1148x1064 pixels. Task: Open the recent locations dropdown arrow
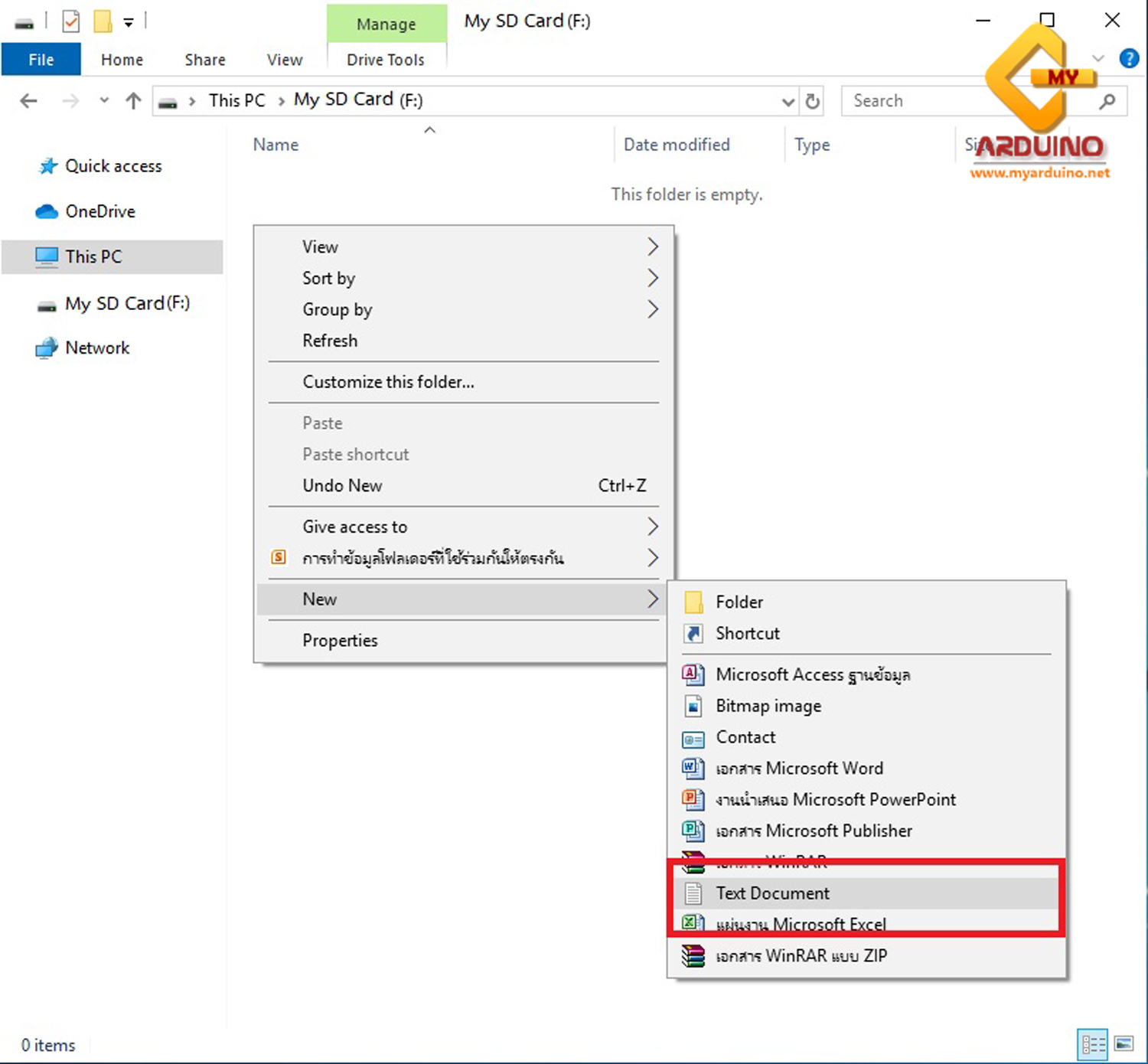pyautogui.click(x=104, y=101)
